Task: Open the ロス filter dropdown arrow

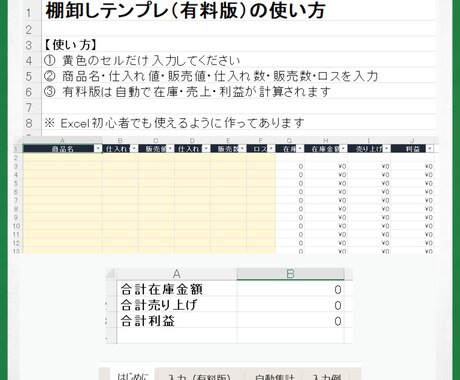Action: [x=271, y=149]
